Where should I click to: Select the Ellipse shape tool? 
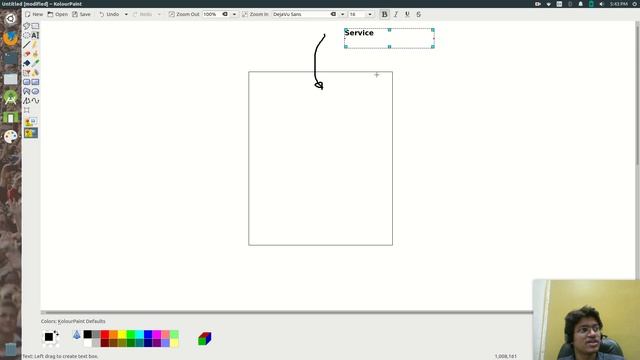pyautogui.click(x=36, y=91)
